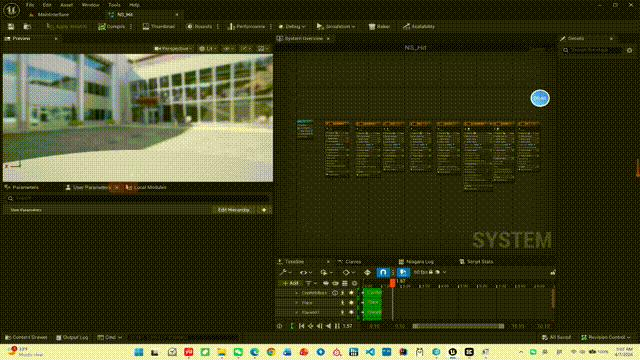Open the track filter dropdown
This screenshot has height=360, width=640.
[311, 283]
